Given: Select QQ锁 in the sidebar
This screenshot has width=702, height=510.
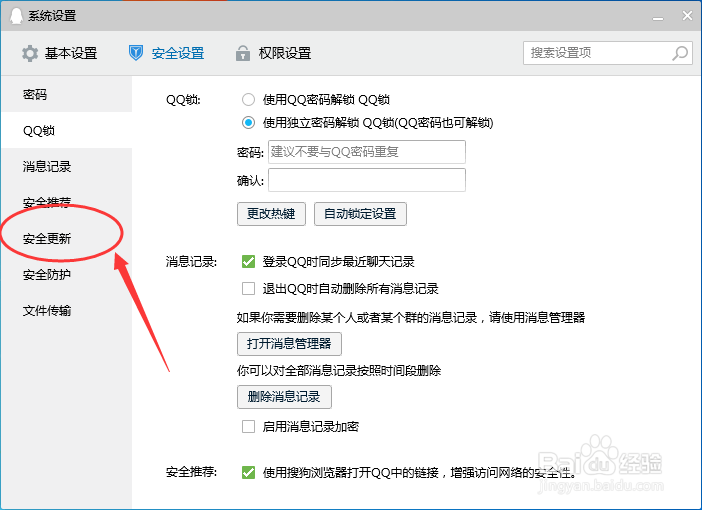Looking at the screenshot, I should [x=66, y=130].
